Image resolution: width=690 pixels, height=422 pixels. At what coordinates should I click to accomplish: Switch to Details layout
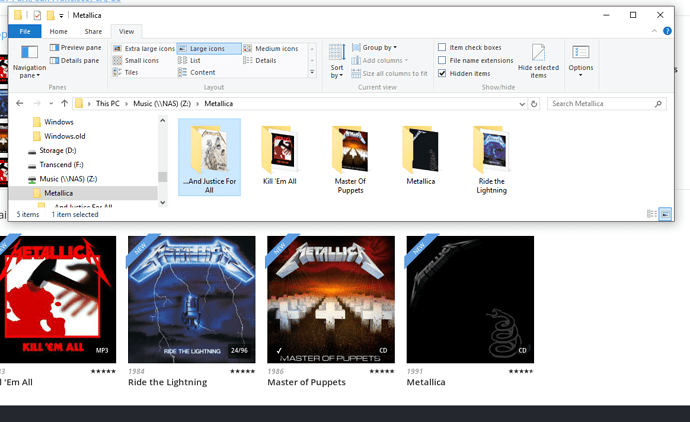260,60
